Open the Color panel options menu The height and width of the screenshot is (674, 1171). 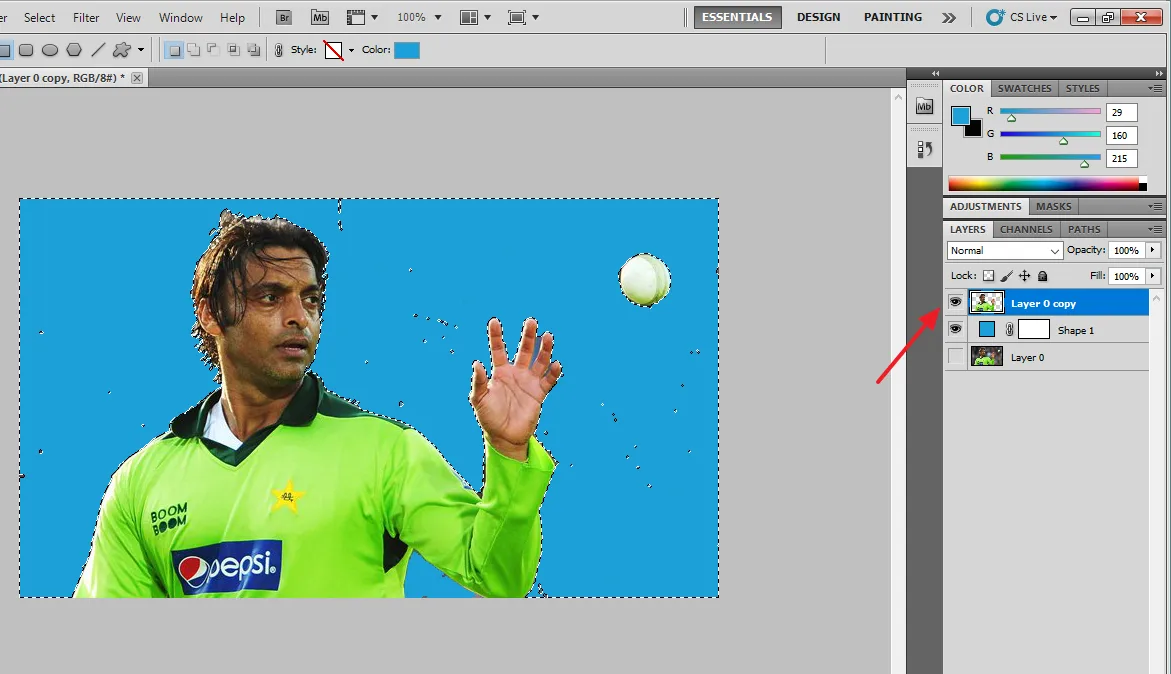[1155, 88]
